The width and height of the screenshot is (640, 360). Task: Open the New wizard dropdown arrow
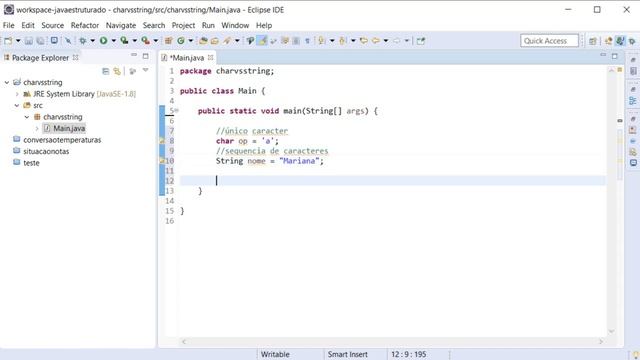coord(18,41)
